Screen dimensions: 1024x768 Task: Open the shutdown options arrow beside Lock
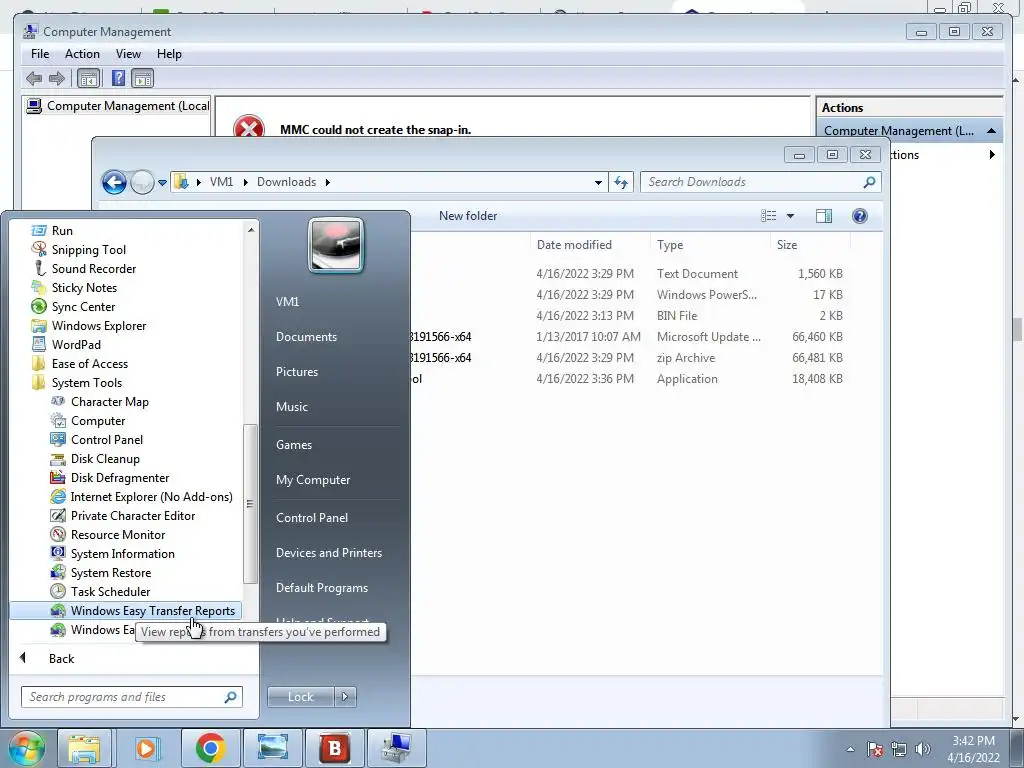click(x=345, y=697)
